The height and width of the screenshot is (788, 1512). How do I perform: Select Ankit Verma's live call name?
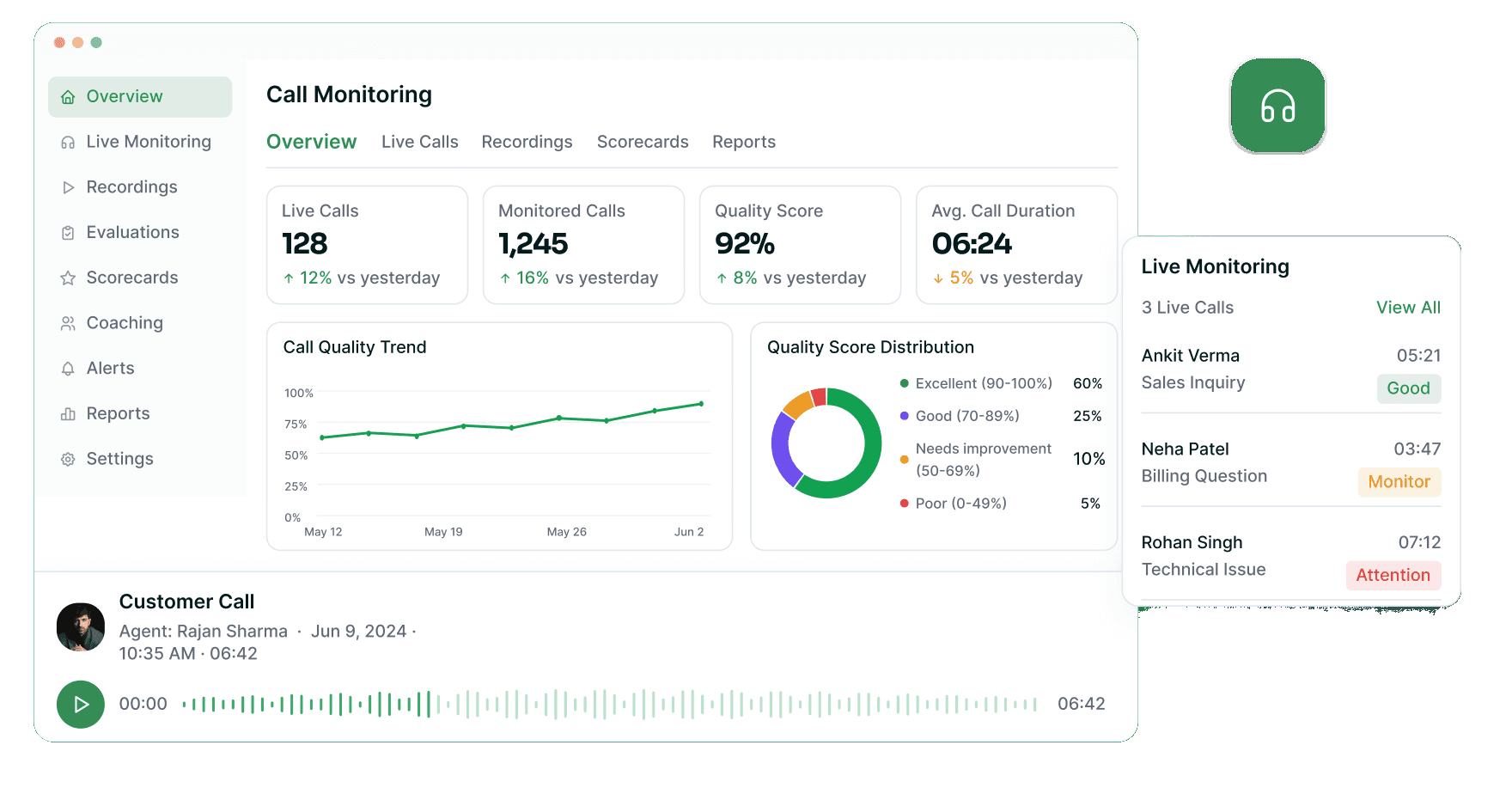pos(1190,356)
